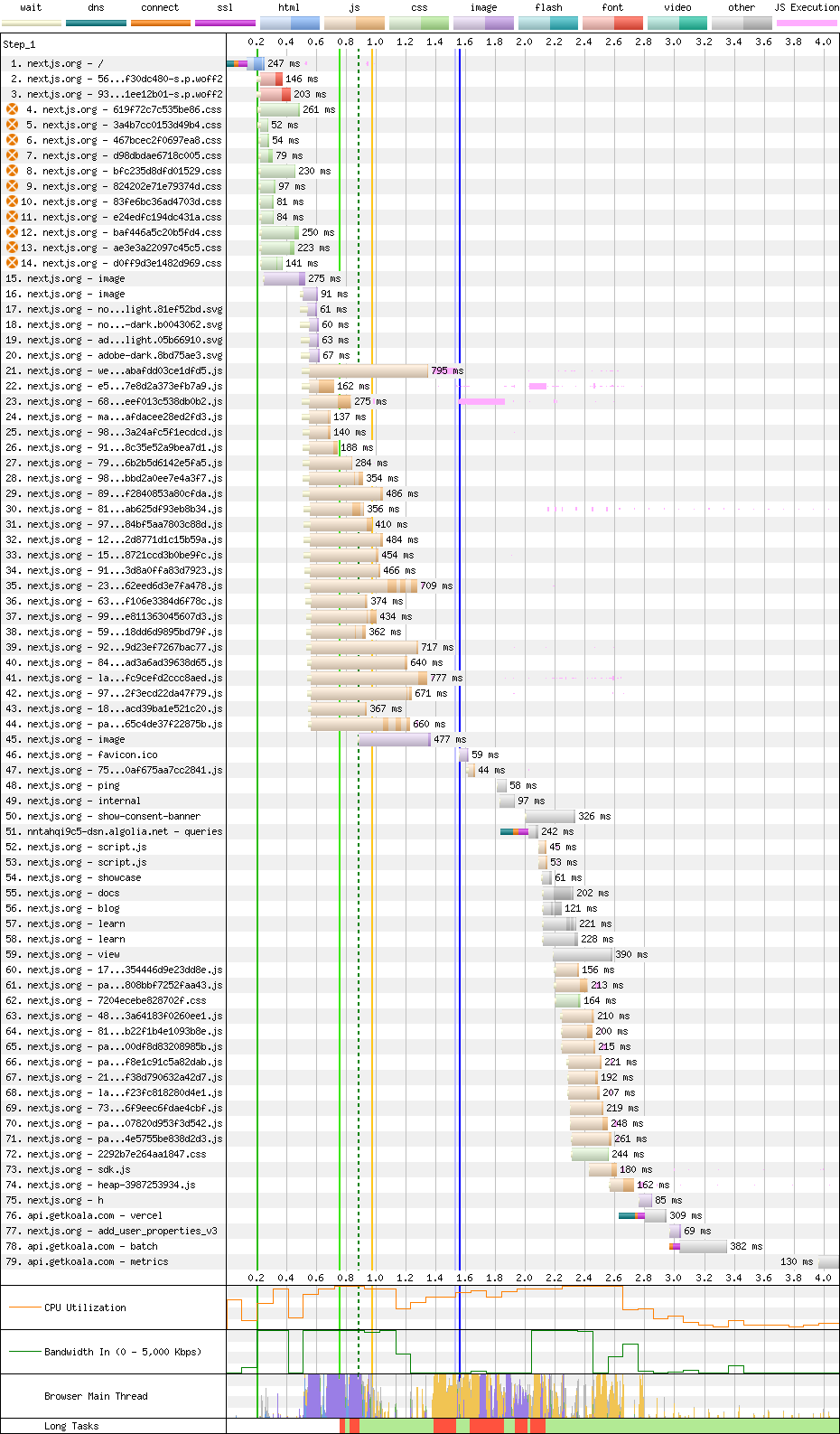The image size is (840, 1434).
Task: Click the Step_1 header label
Action: [x=20, y=44]
